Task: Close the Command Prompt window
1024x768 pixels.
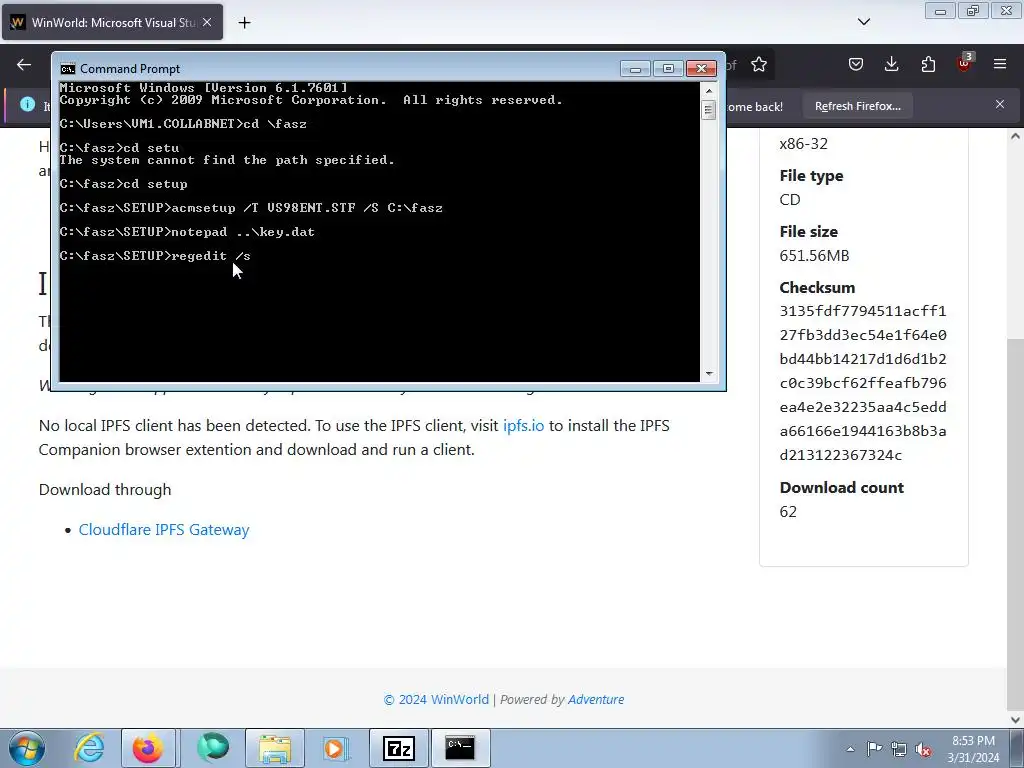Action: coord(701,69)
